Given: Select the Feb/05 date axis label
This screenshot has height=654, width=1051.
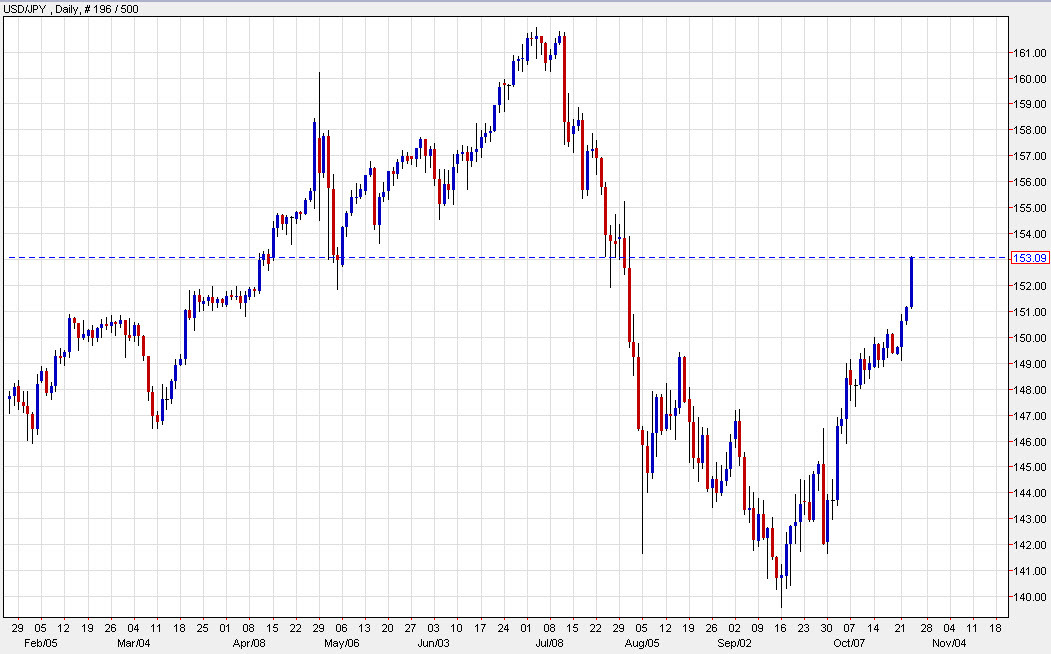Looking at the screenshot, I should click(42, 644).
